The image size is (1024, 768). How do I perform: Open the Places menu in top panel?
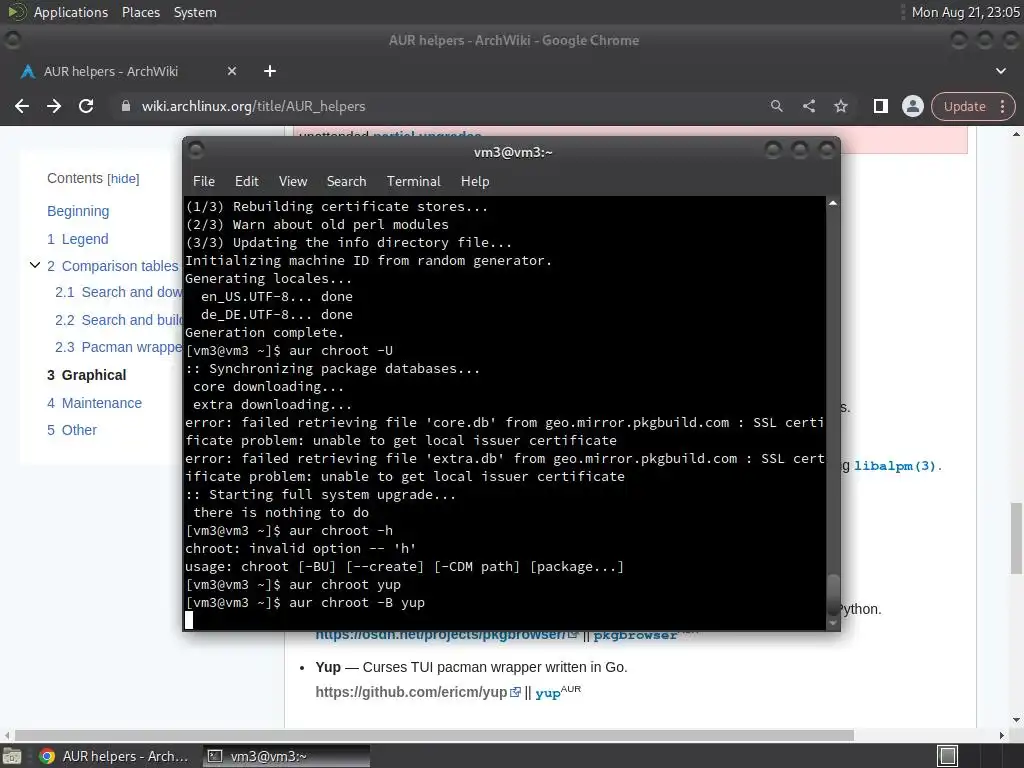click(140, 12)
